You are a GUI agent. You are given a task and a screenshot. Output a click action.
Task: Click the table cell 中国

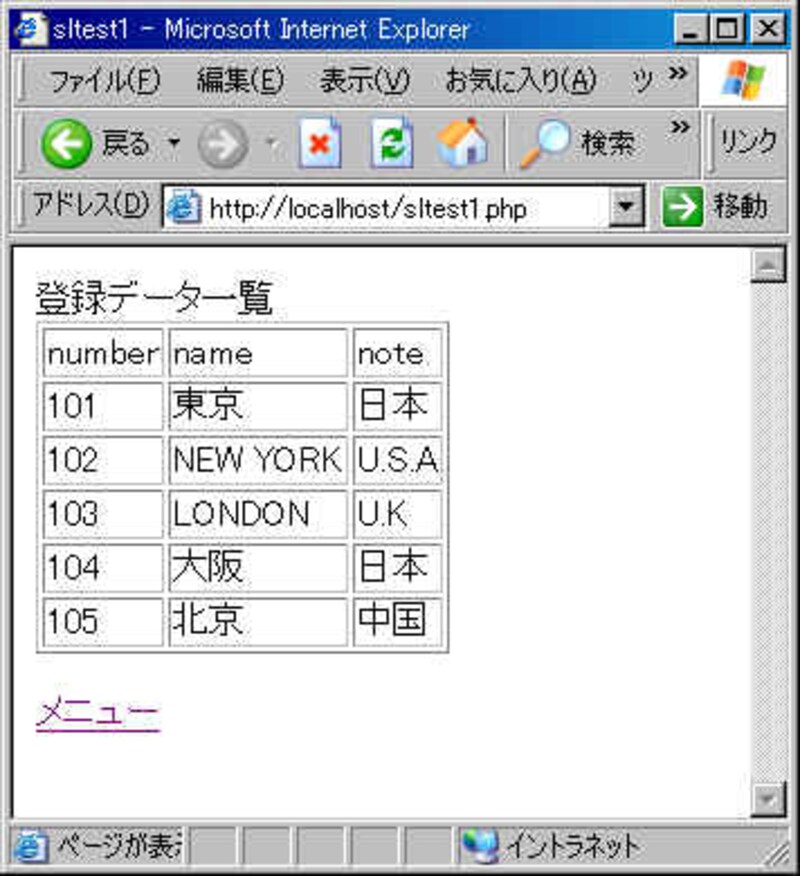tap(398, 621)
